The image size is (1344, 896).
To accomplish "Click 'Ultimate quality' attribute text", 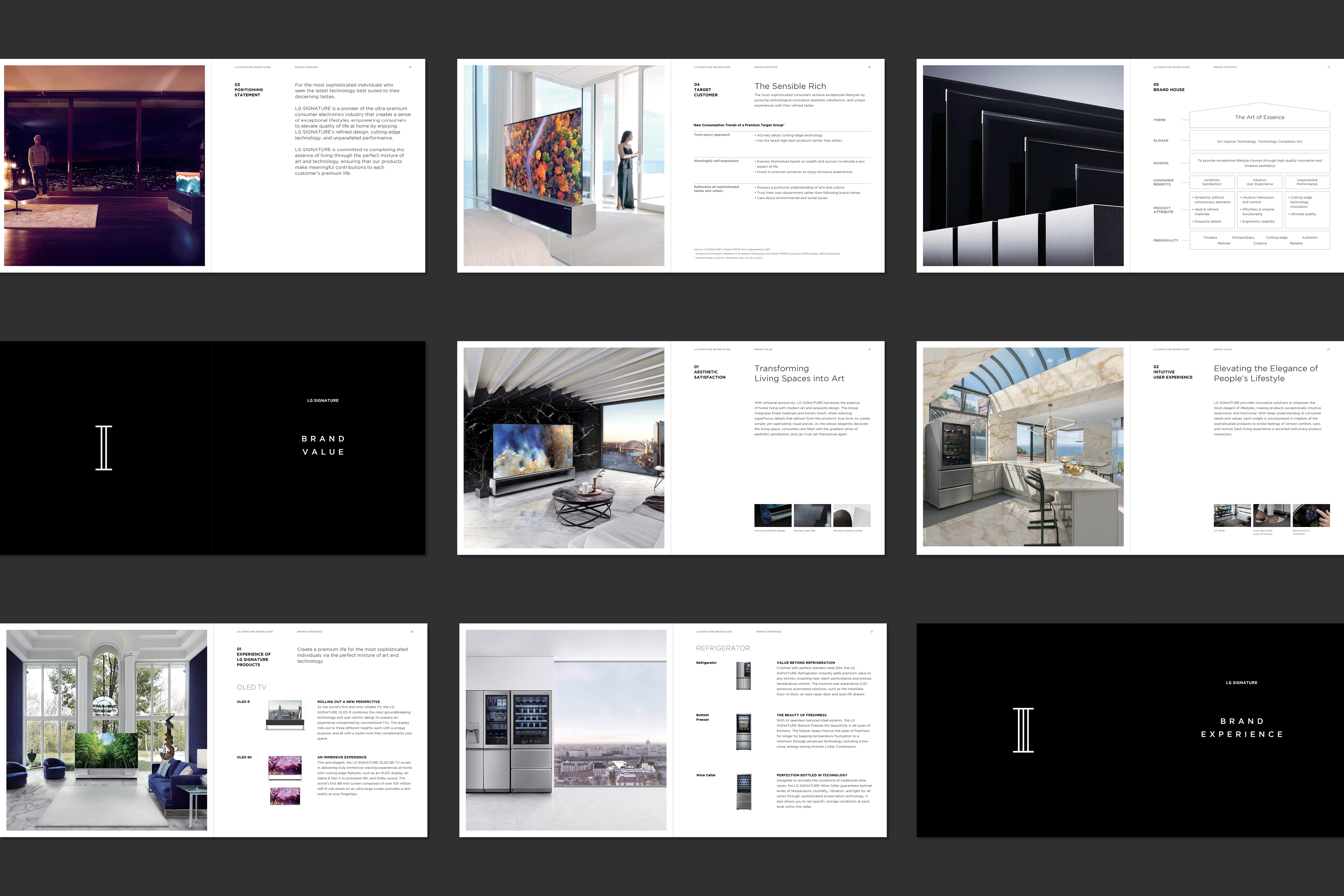I will tap(1302, 214).
